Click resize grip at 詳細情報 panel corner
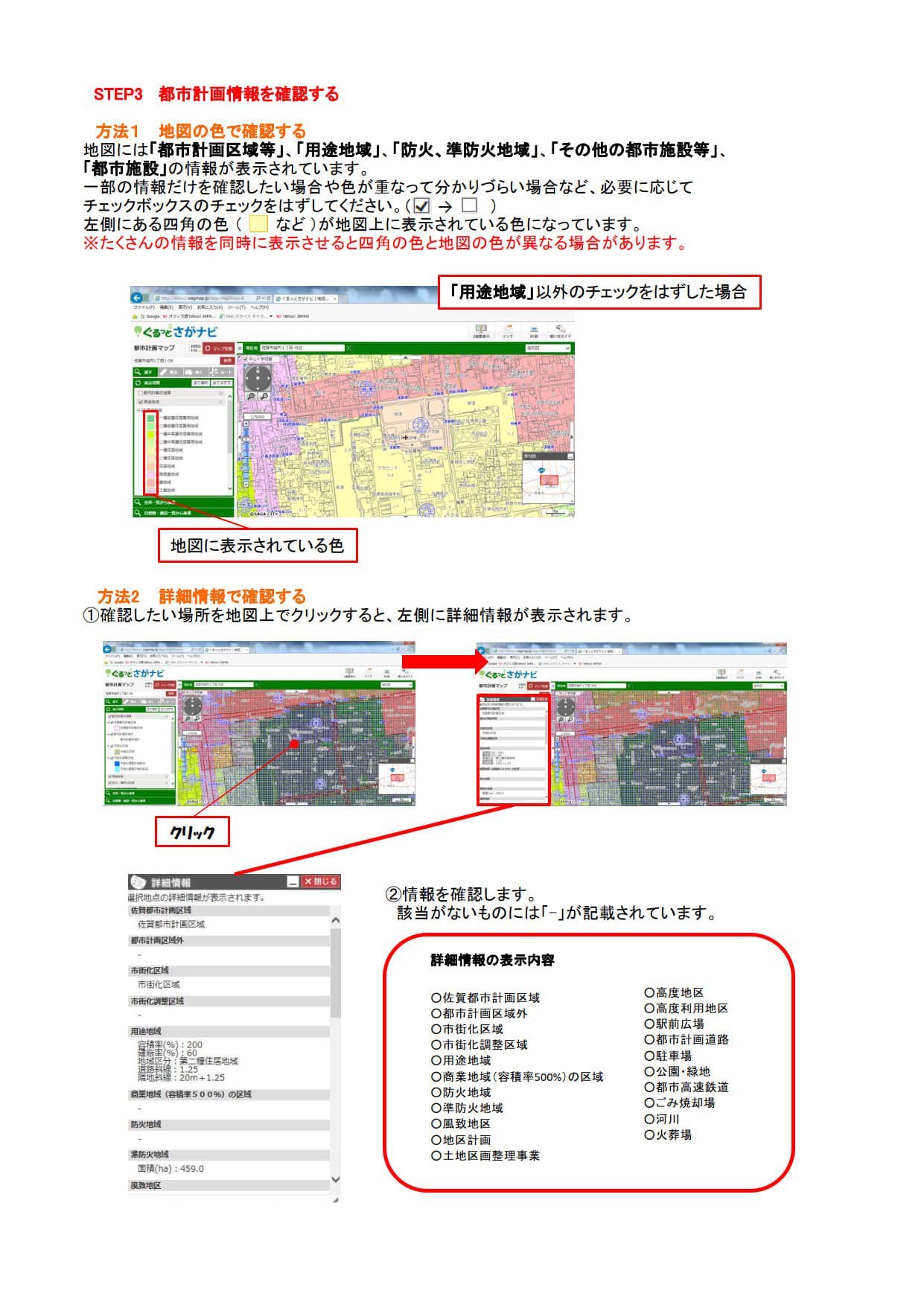The width and height of the screenshot is (924, 1305). 336,1199
